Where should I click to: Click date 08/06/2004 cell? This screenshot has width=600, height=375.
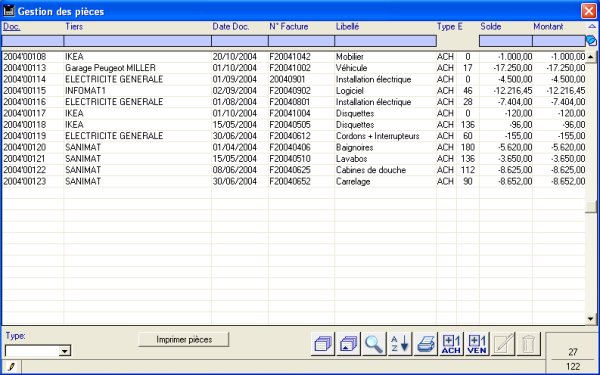235,170
